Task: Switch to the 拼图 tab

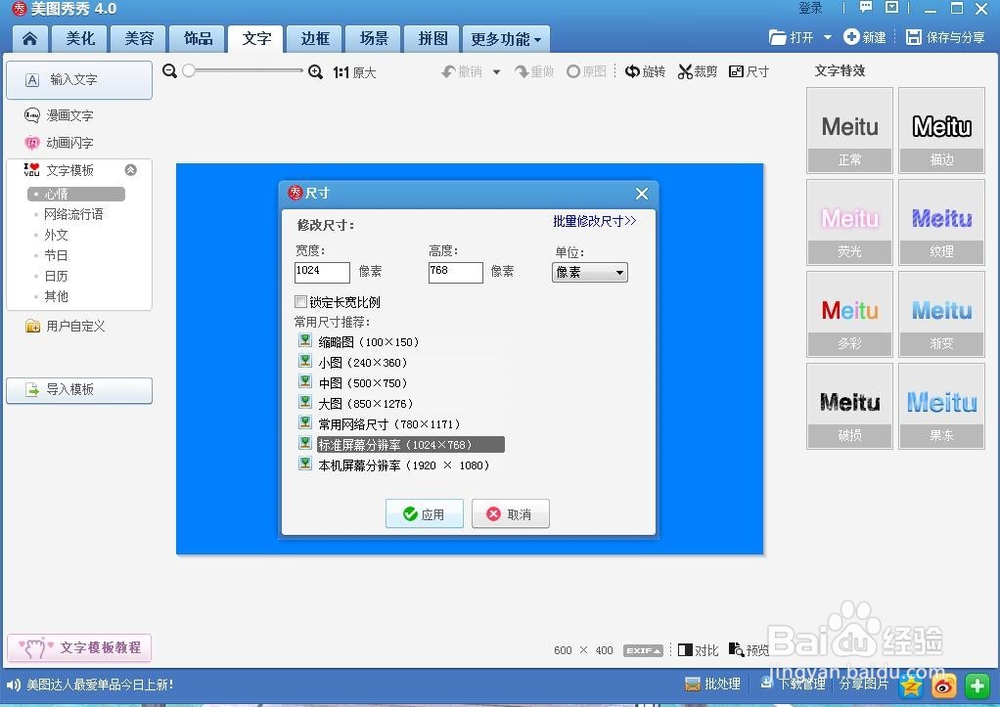Action: pyautogui.click(x=431, y=38)
